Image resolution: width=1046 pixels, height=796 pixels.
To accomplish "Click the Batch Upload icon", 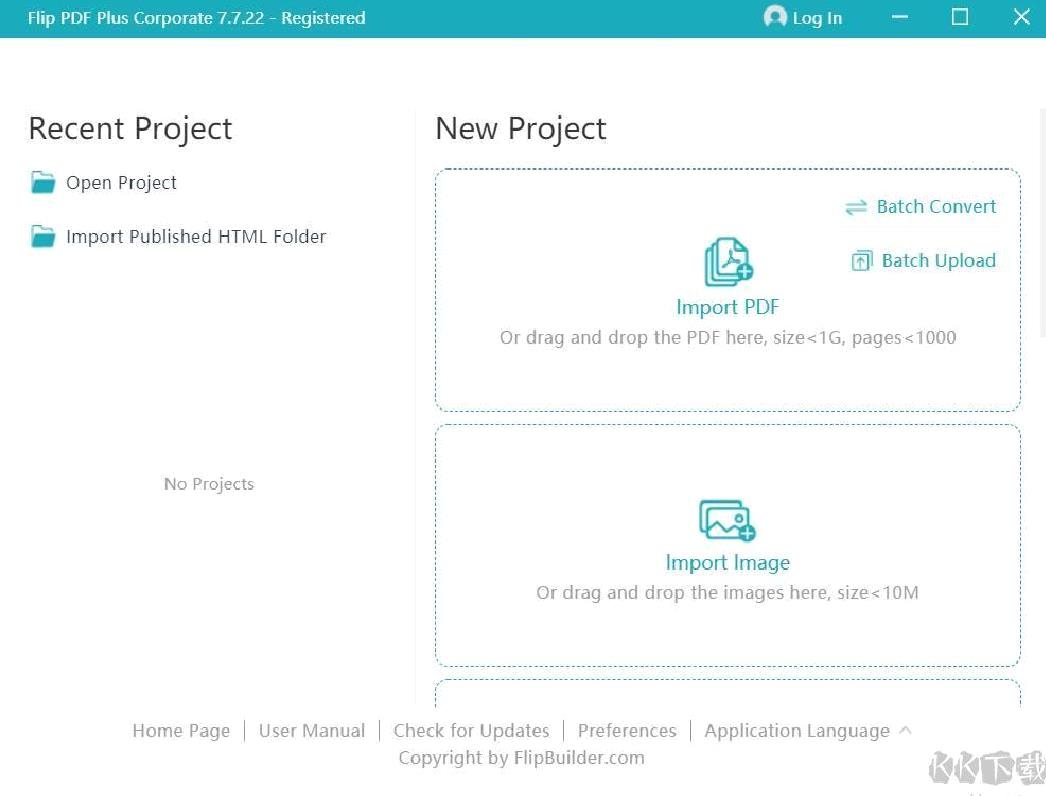I will (x=861, y=260).
